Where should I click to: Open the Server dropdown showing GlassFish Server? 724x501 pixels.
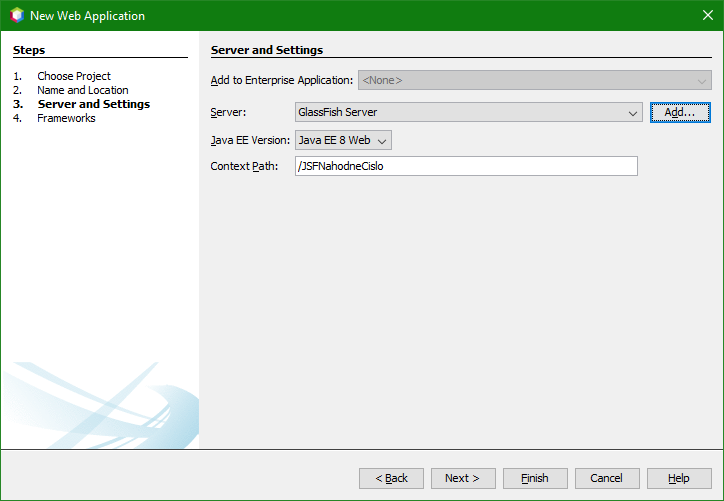[469, 112]
